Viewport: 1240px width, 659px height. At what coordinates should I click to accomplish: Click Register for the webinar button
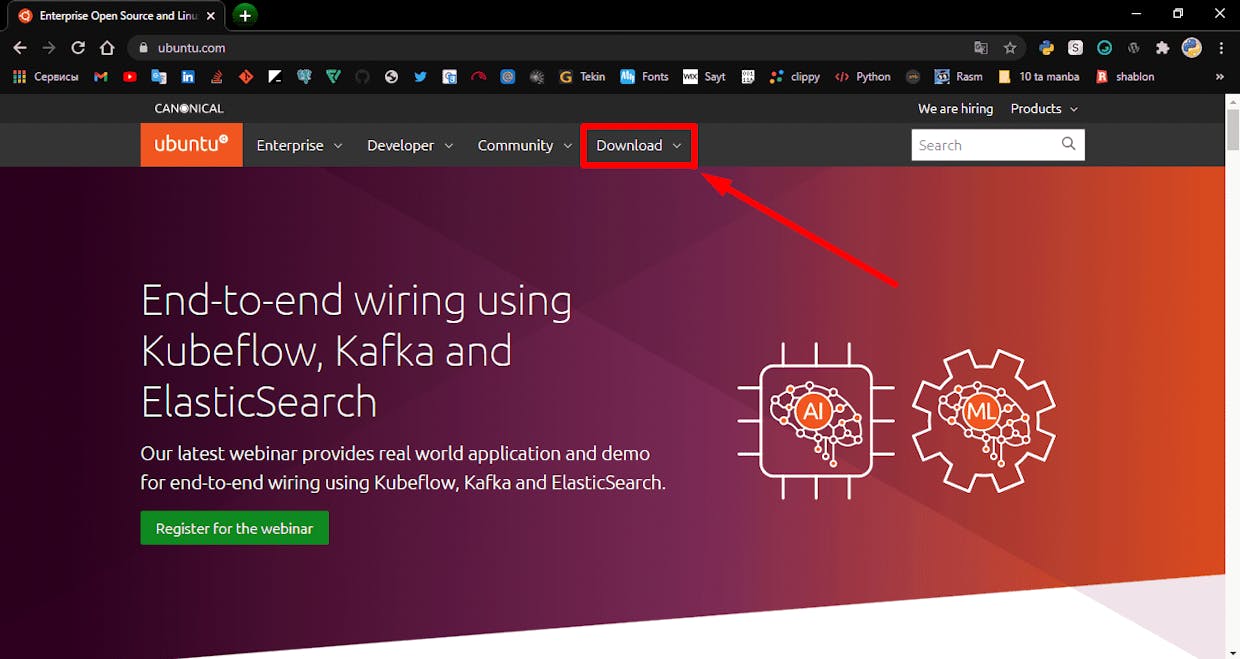coord(235,528)
